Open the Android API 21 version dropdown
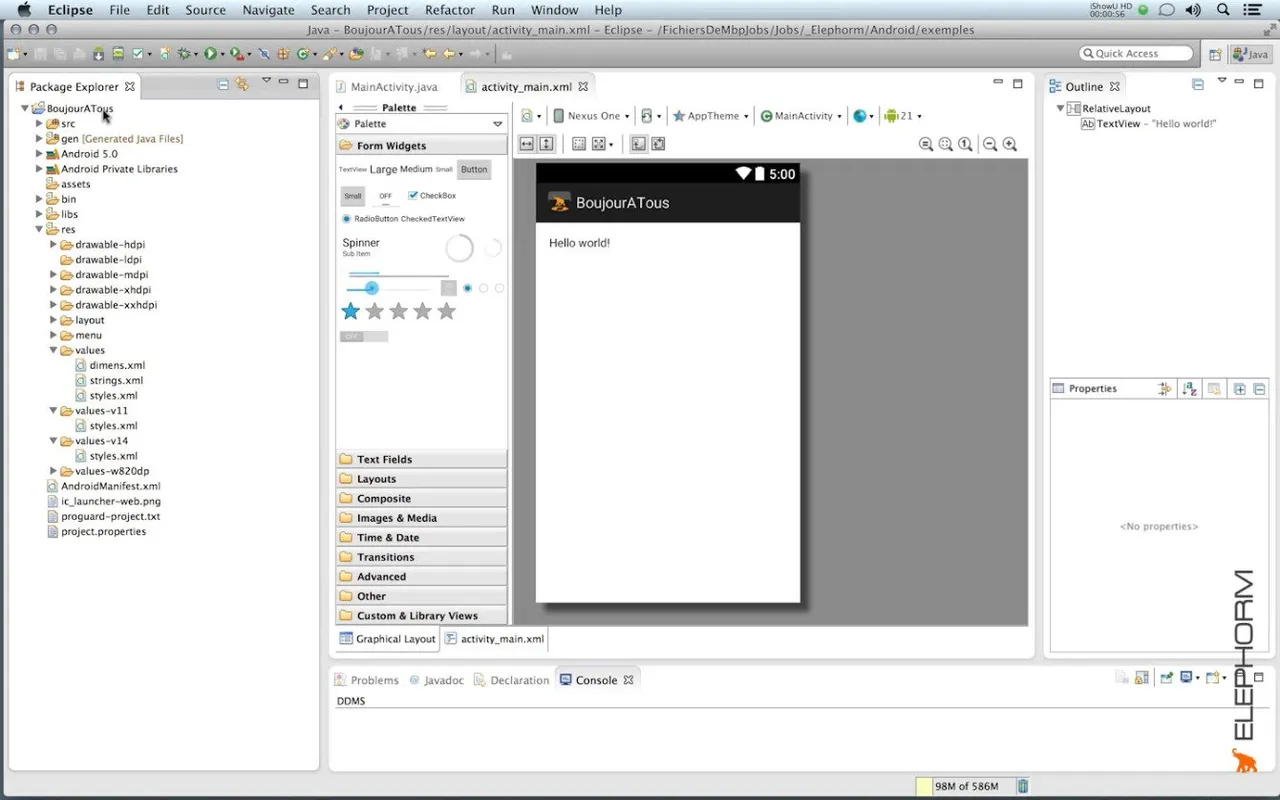1280x800 pixels. tap(903, 116)
